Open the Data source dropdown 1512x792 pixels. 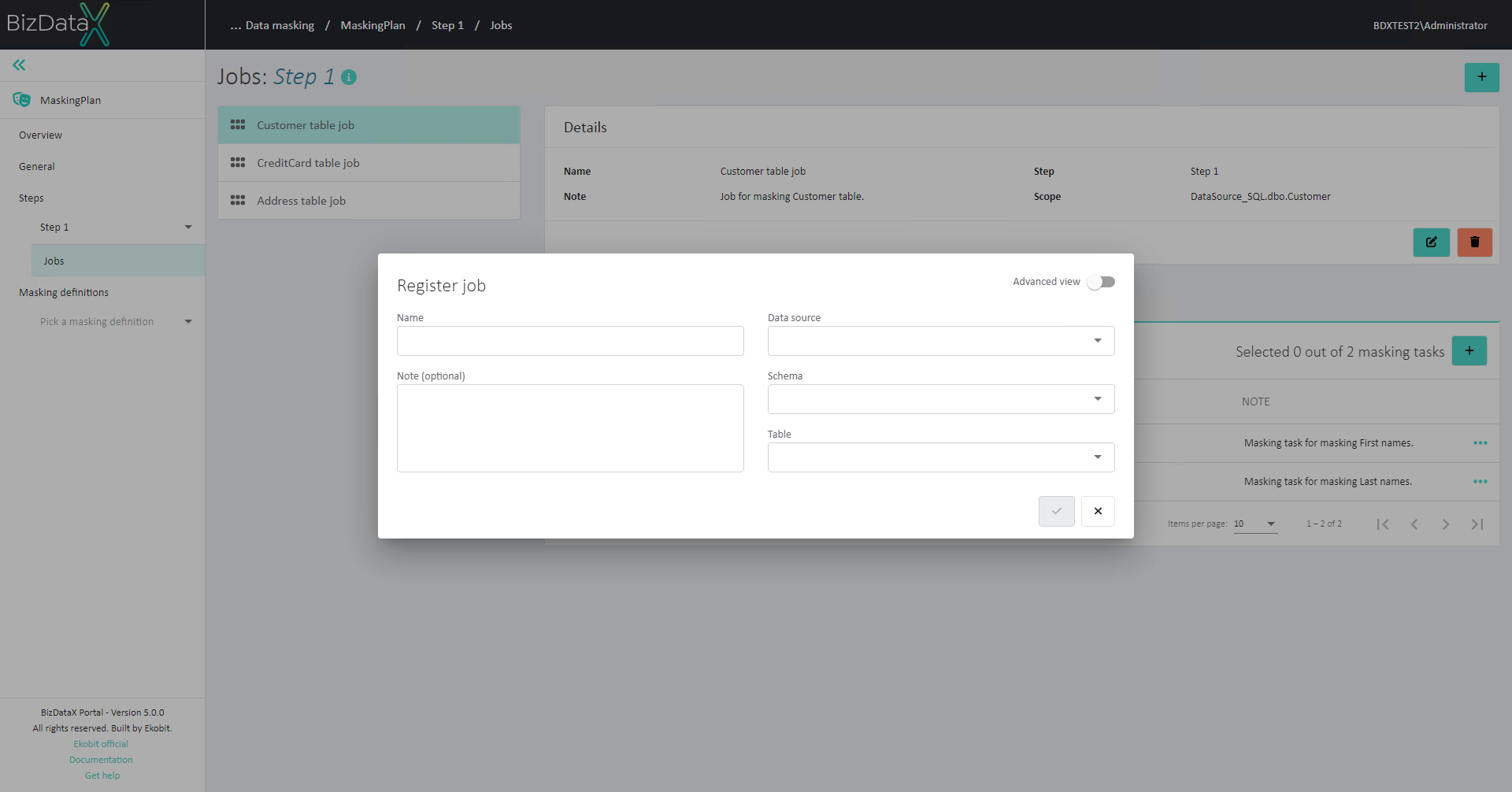click(x=941, y=341)
